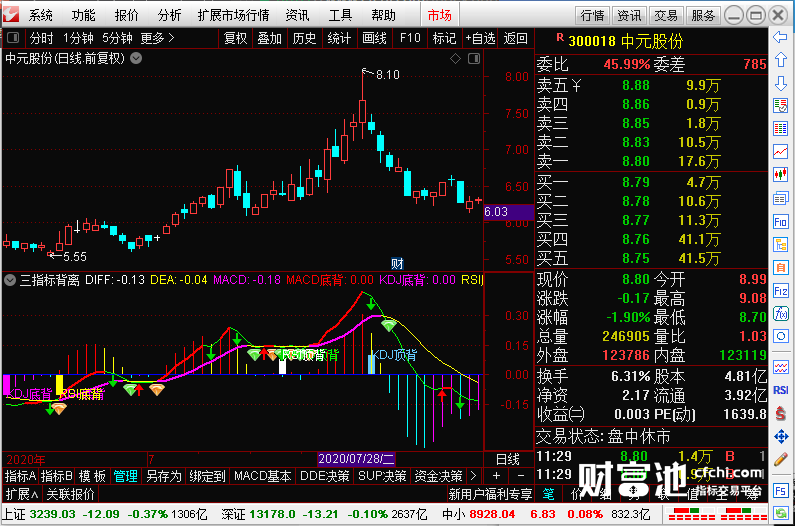This screenshot has width=795, height=526.
Task: Open the 资讯 menu in menu bar
Action: click(x=298, y=15)
